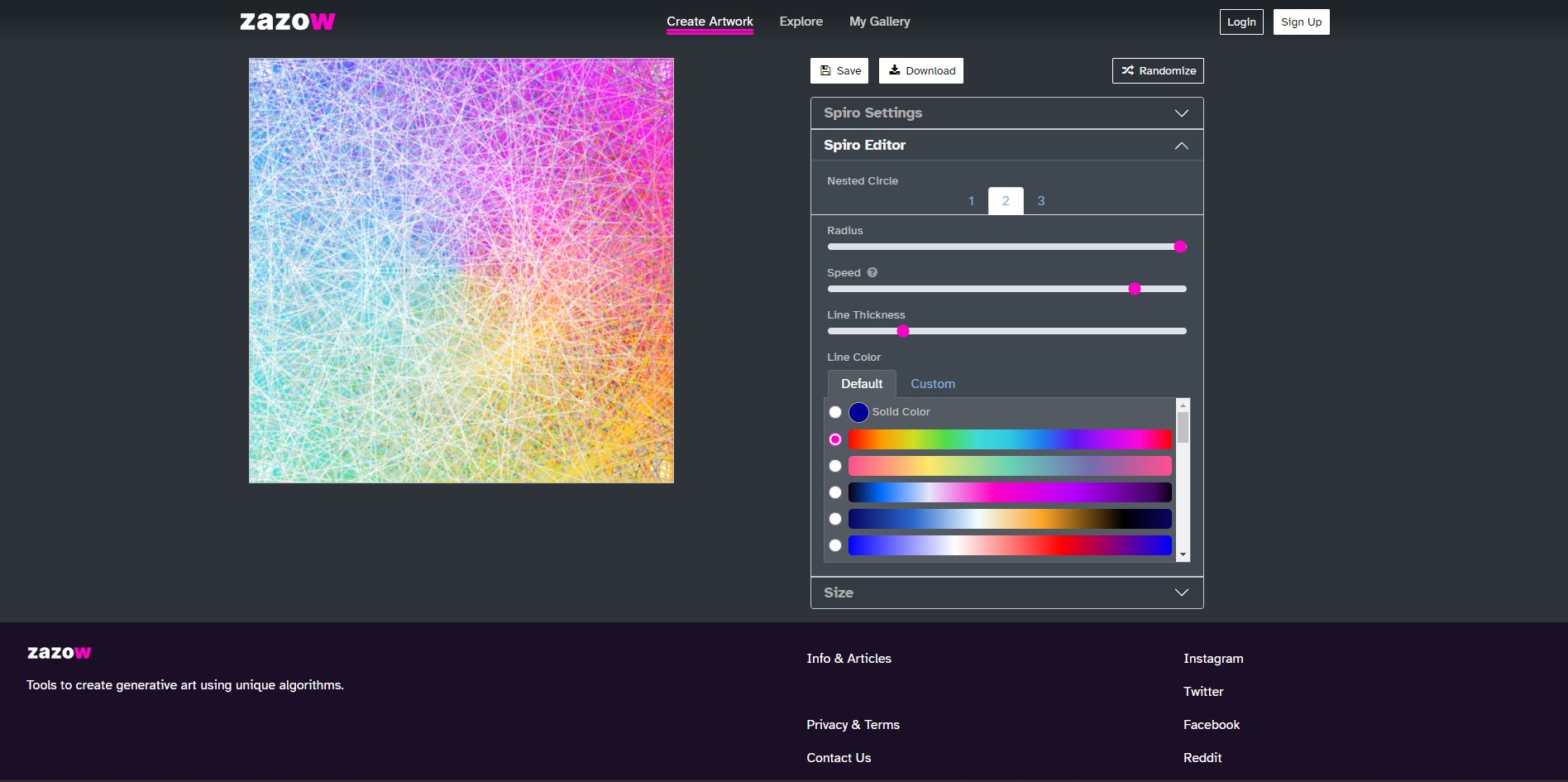1568x782 pixels.
Task: Click the Speed slider handle
Action: [1135, 289]
